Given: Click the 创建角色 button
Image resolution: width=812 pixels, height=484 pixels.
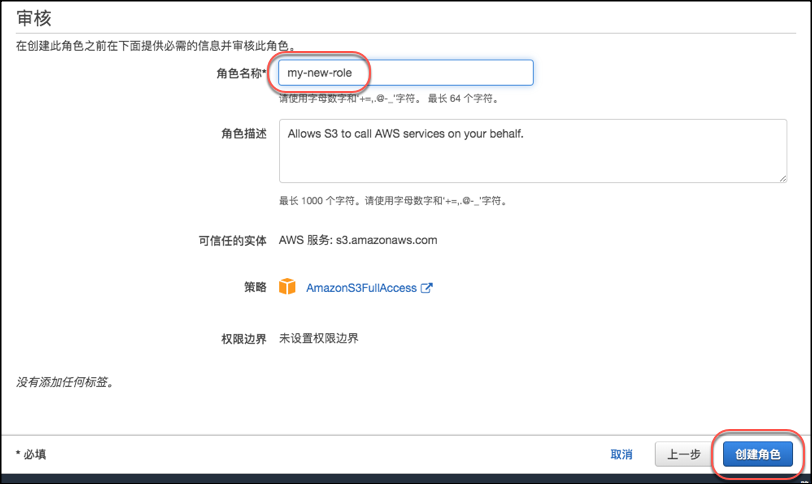Looking at the screenshot, I should coord(757,454).
